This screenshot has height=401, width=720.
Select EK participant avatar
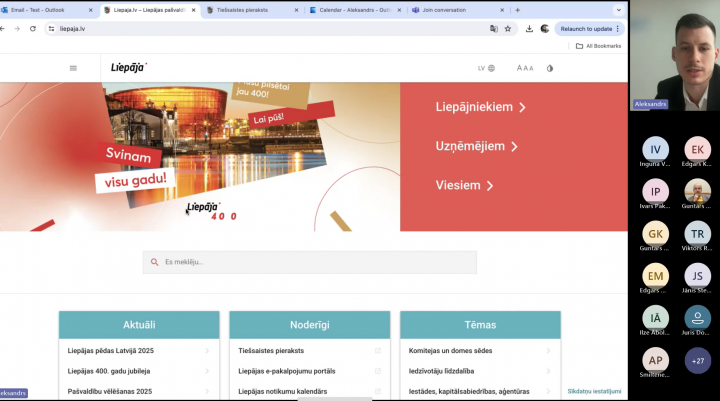click(x=698, y=149)
